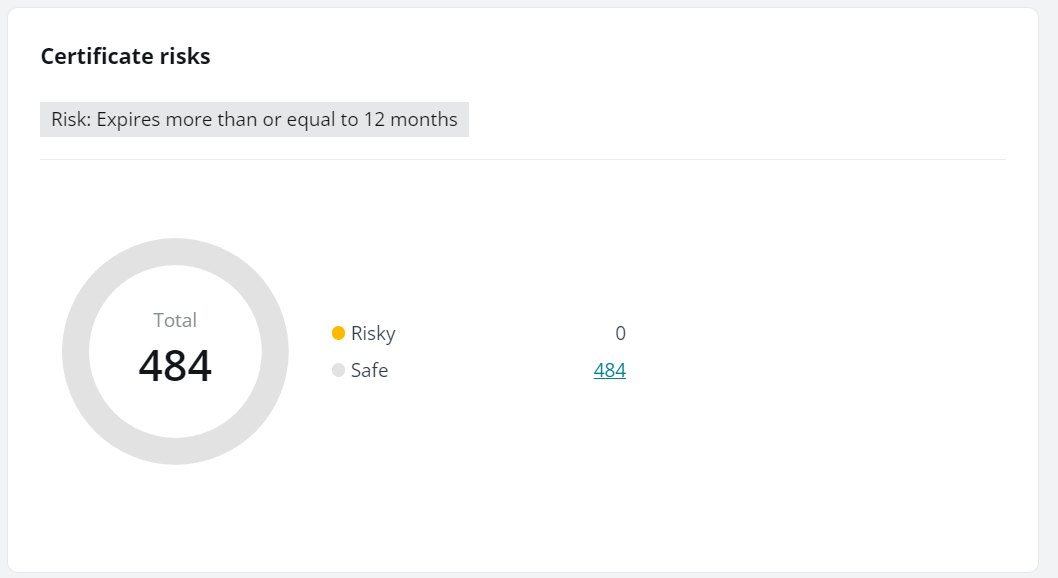
Task: Select the Safe legend label
Action: (369, 371)
